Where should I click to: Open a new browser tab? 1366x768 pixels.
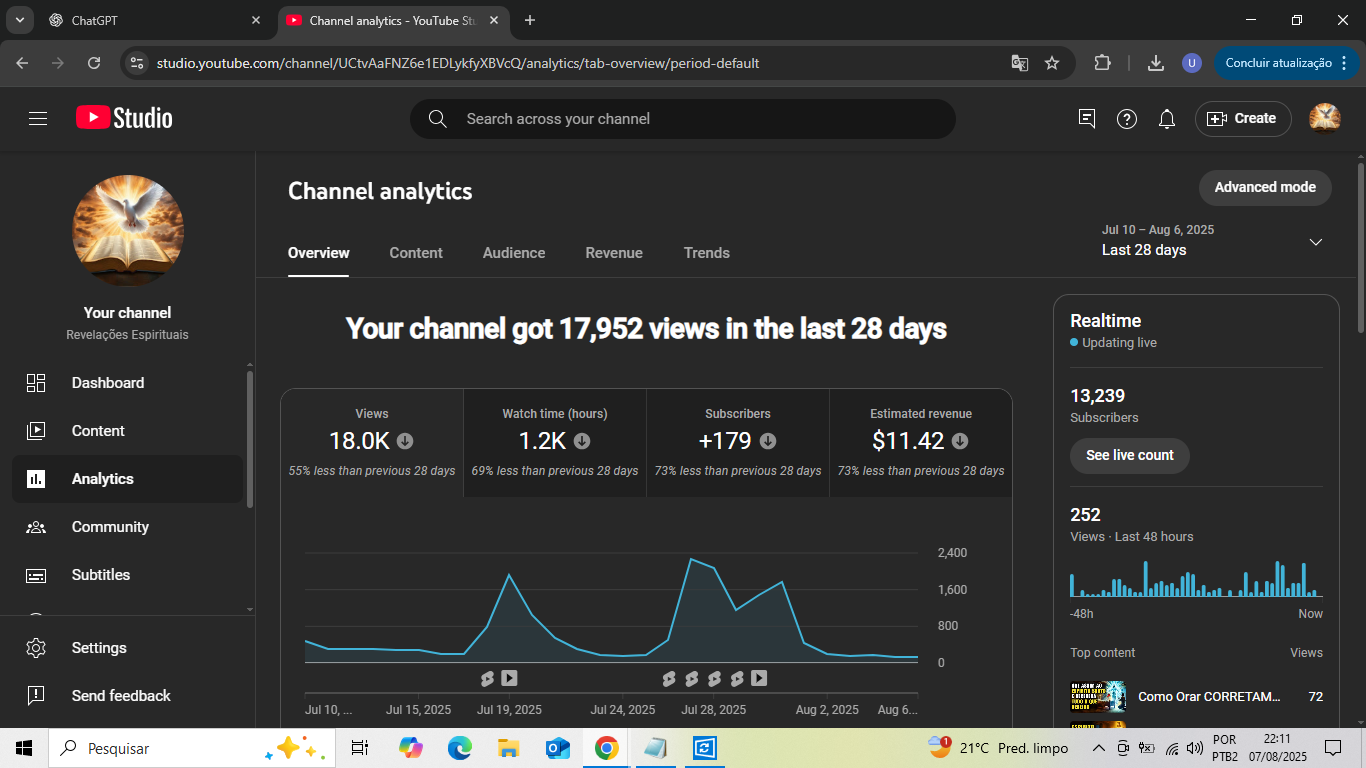(x=530, y=20)
